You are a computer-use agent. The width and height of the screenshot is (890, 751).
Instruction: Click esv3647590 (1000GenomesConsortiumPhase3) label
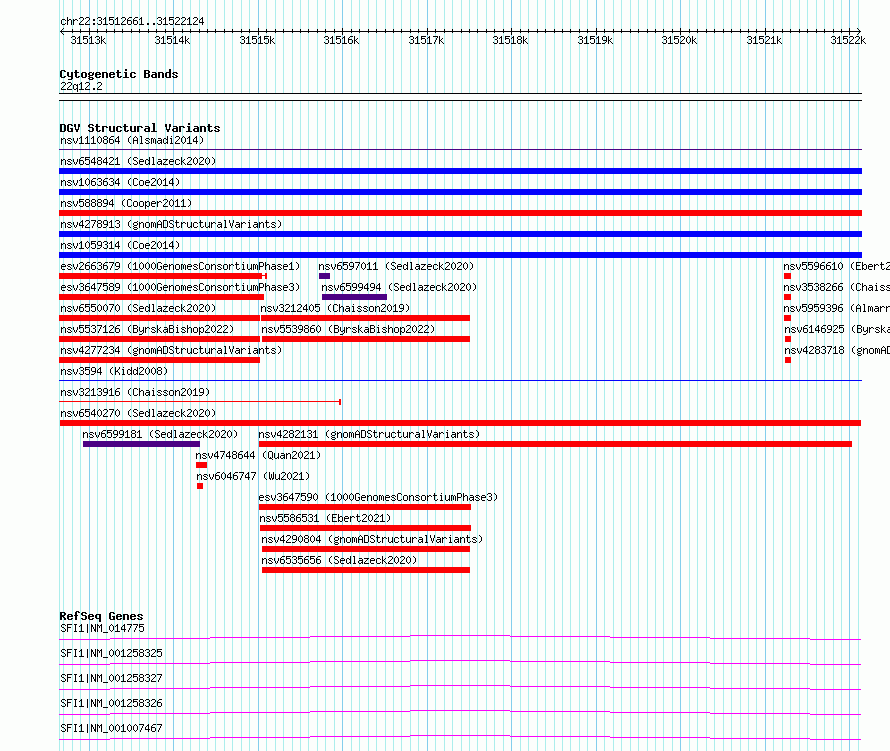[x=378, y=497]
